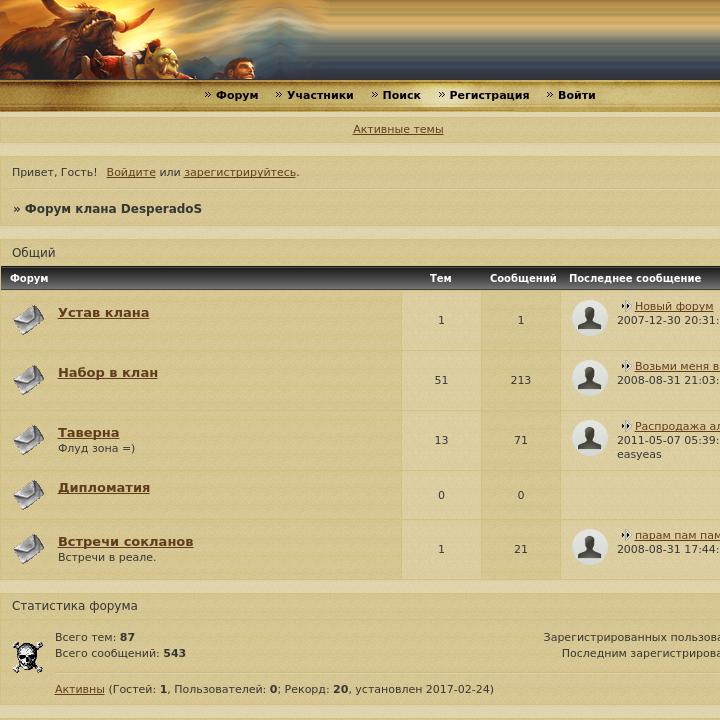Click envelope icon beside Устав клана
This screenshot has height=720, width=720.
click(x=28, y=319)
